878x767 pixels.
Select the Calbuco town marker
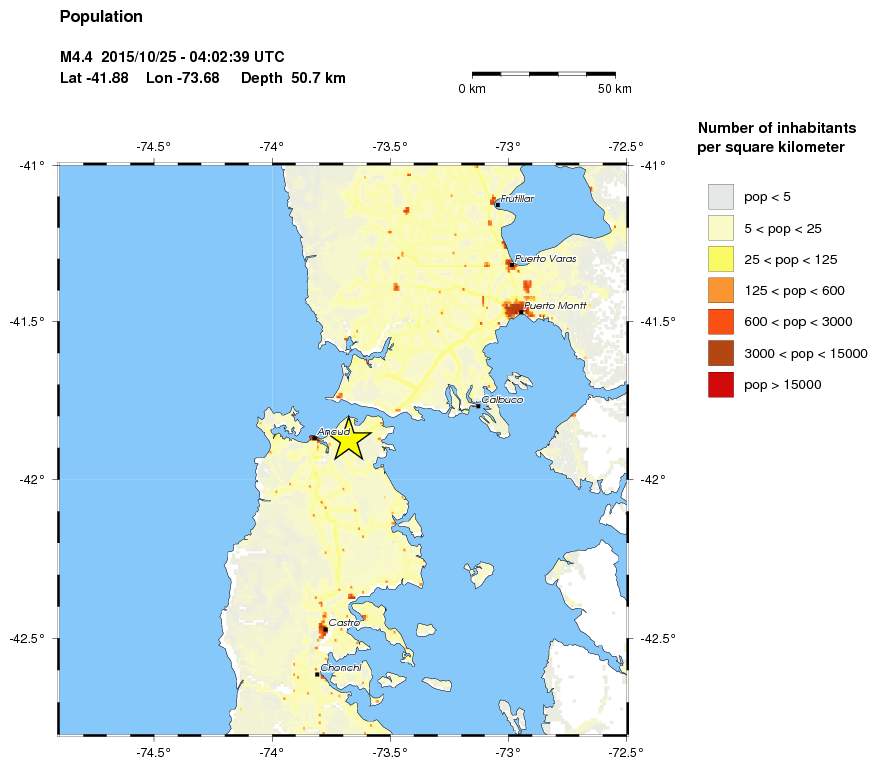[478, 405]
